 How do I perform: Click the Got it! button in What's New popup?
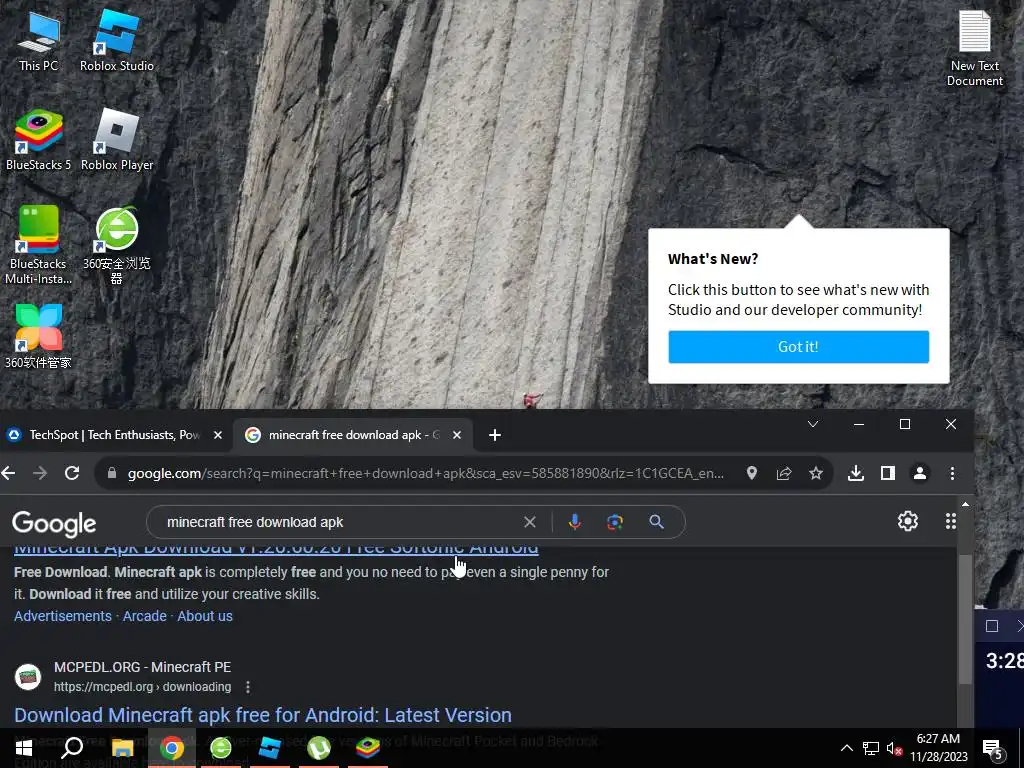pos(798,347)
